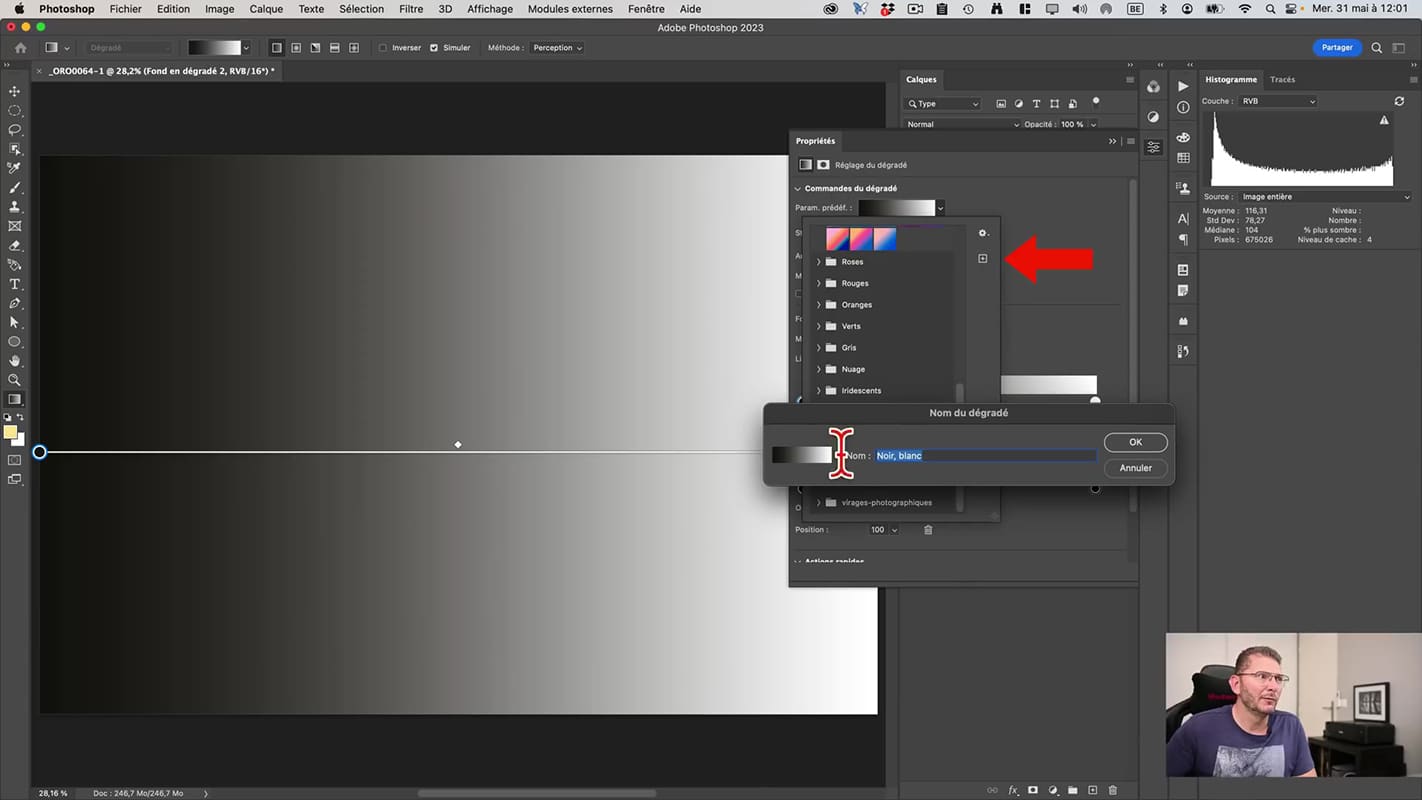Expand the Oranges gradient folder
This screenshot has height=800, width=1422.
click(x=819, y=305)
